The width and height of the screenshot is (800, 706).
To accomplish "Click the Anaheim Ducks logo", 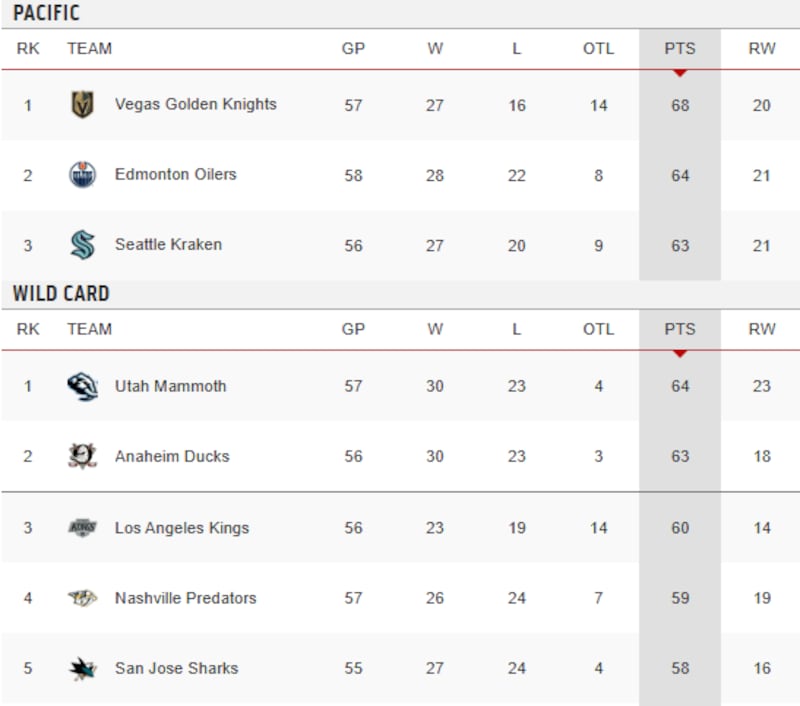I will coord(82,457).
